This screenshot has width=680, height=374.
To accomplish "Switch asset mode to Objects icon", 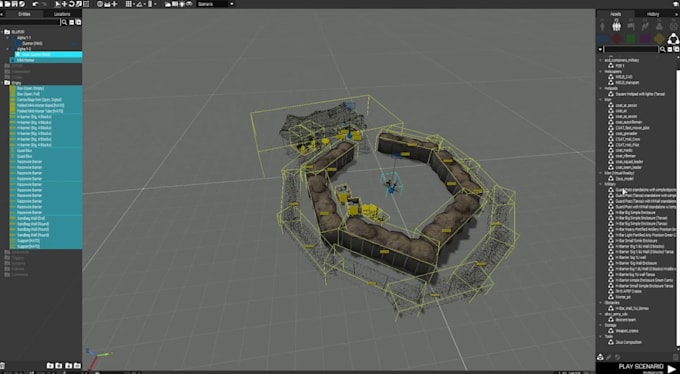I will click(x=602, y=25).
